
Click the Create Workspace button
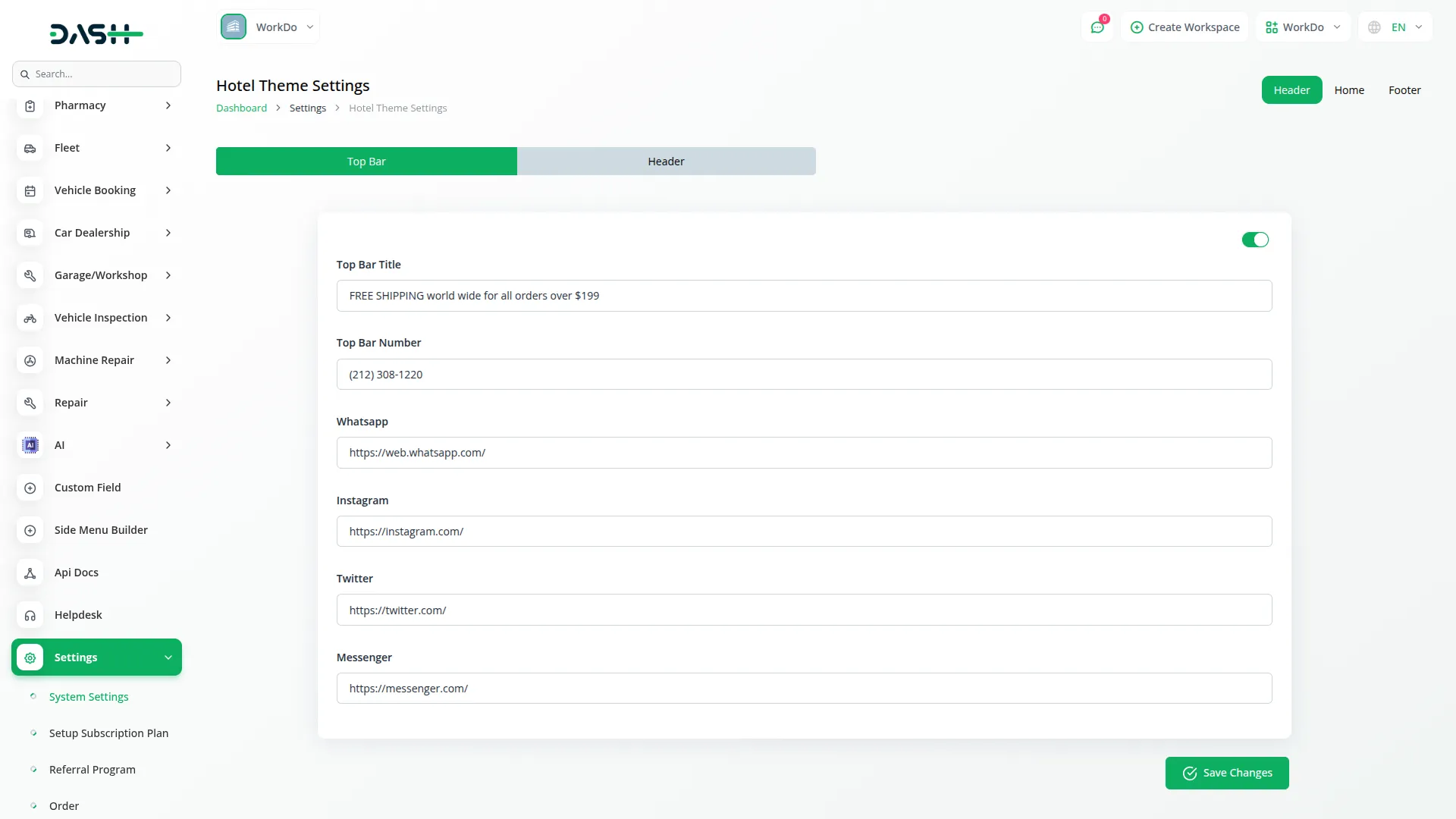coord(1185,27)
